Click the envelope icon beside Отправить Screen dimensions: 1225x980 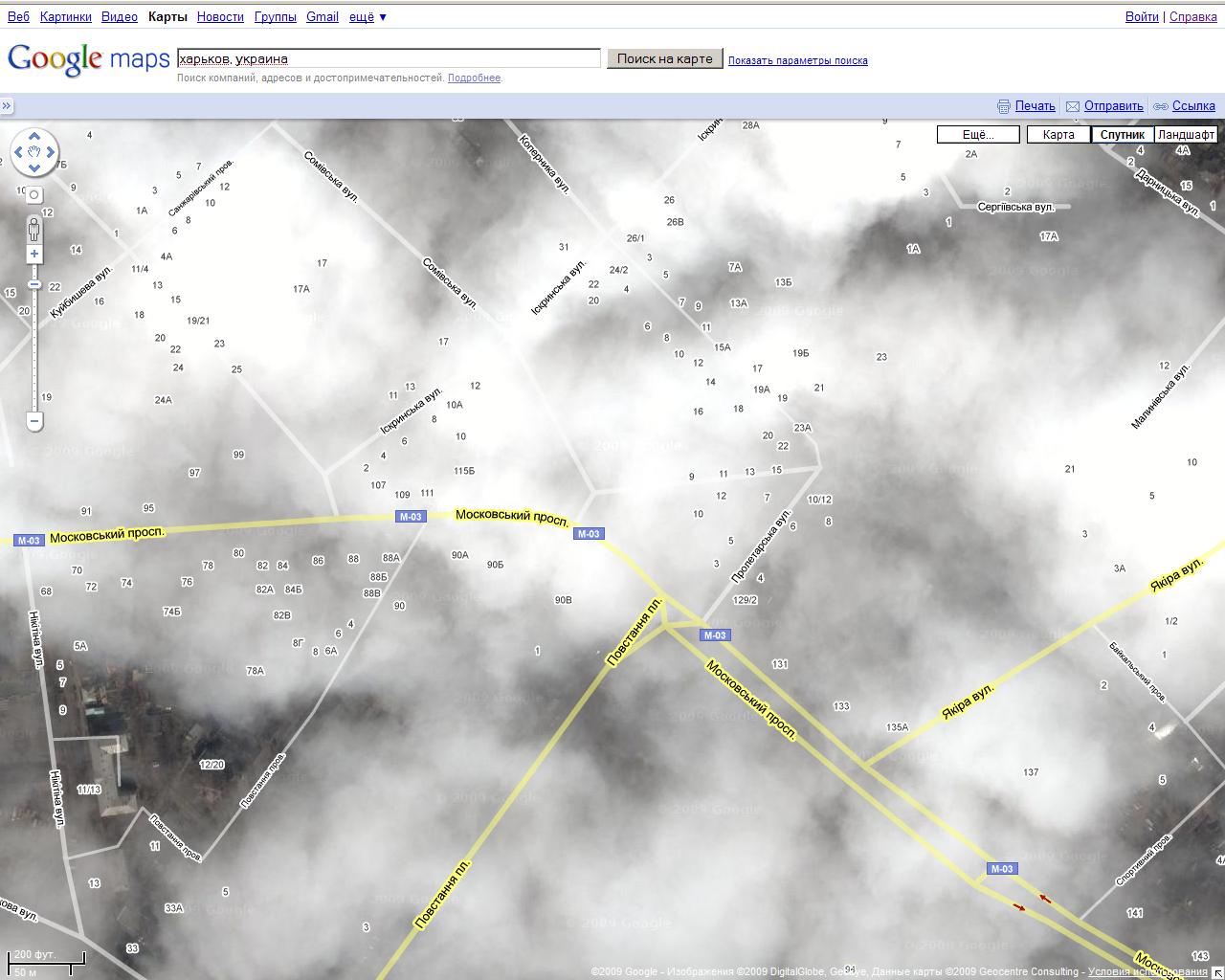(x=1073, y=106)
